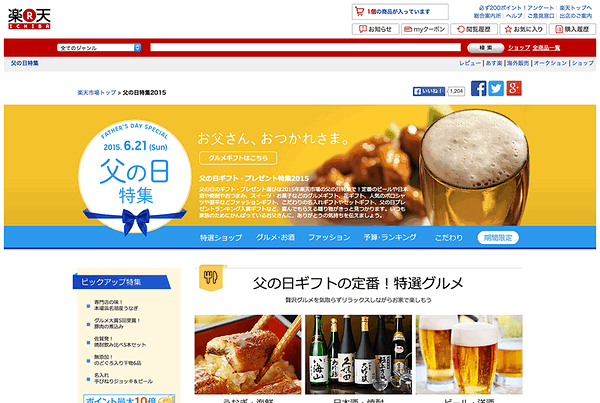Click the Rakuten Ichiba logo
Image resolution: width=600 pixels, height=403 pixels.
29,19
